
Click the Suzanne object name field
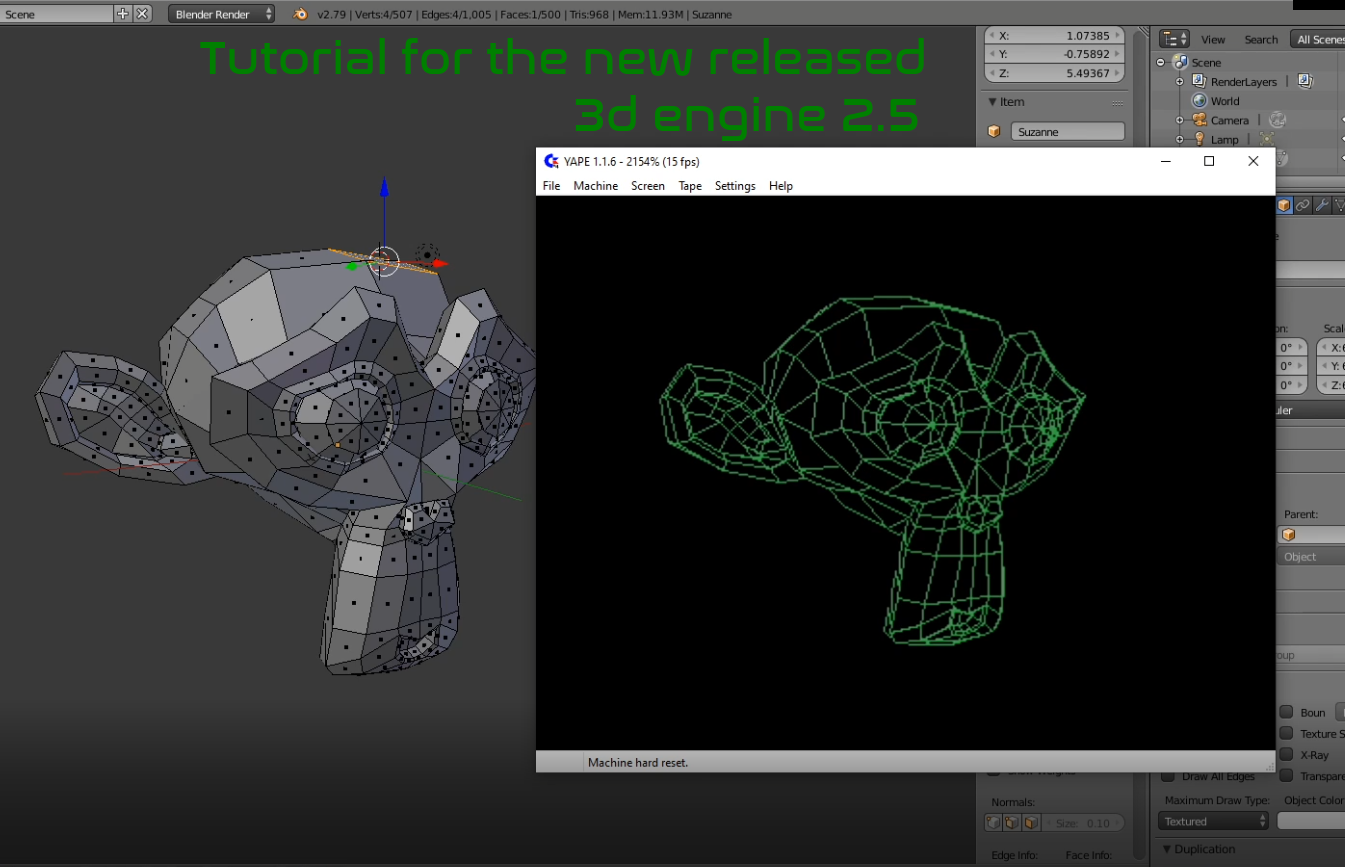pos(1067,132)
